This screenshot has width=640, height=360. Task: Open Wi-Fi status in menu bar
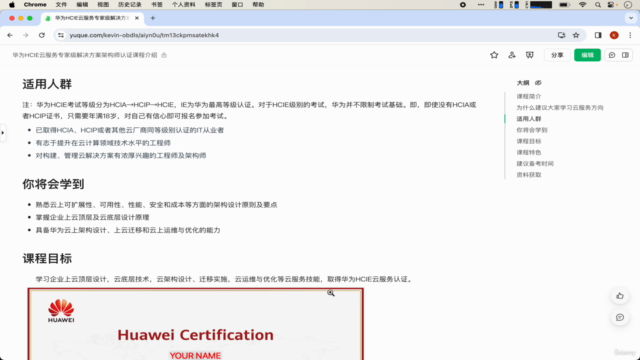(x=582, y=4)
